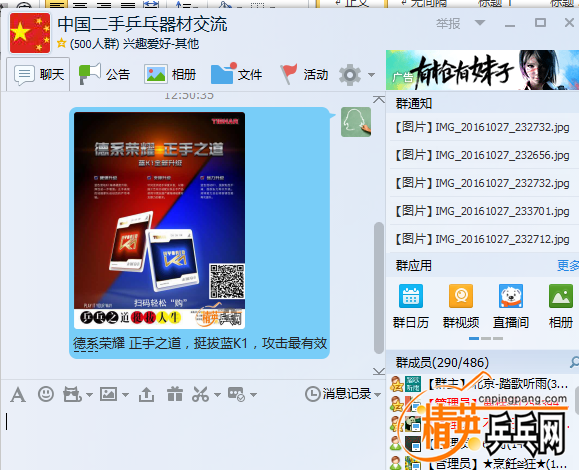Click the chat vertical scrollbar thumb
579x470 pixels.
coord(379,288)
